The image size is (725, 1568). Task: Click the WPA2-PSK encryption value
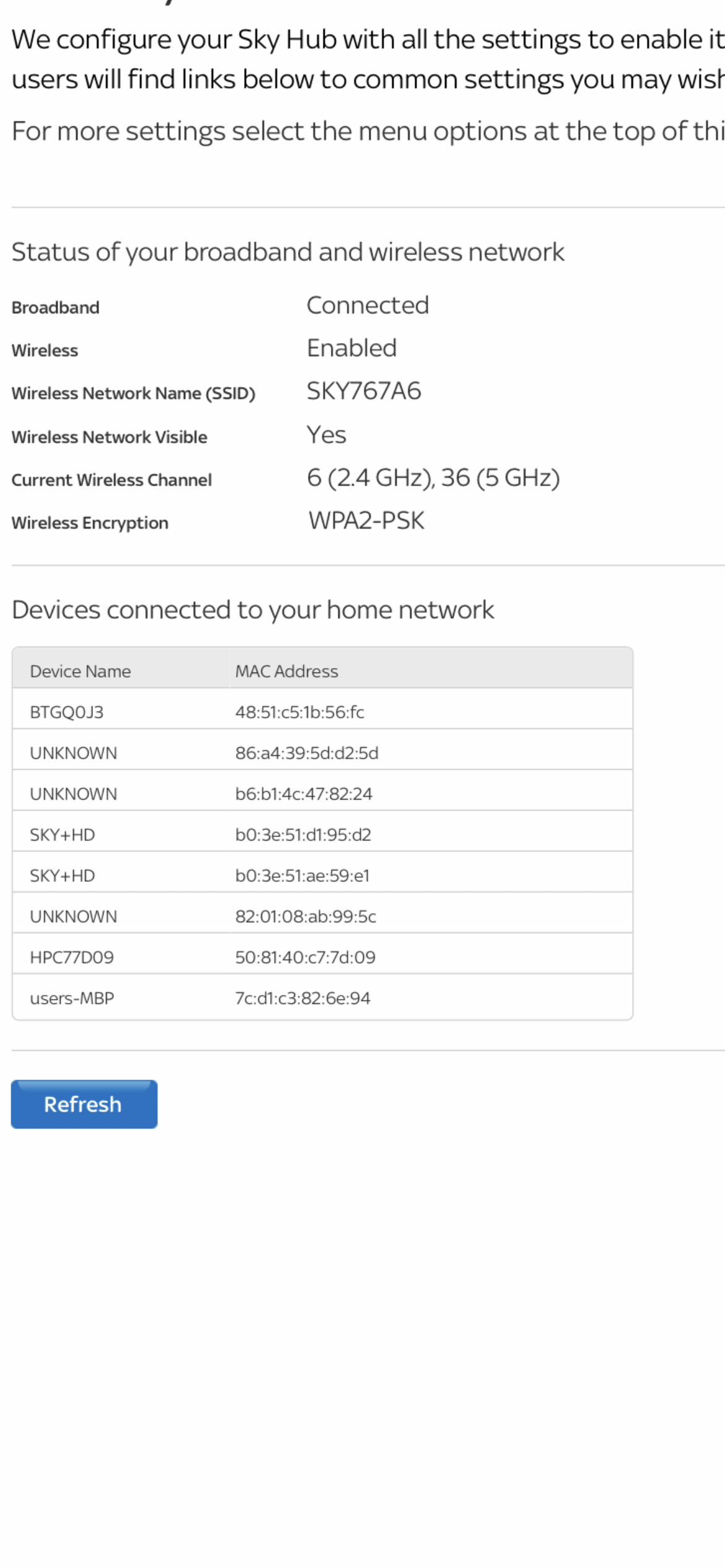[x=366, y=521]
